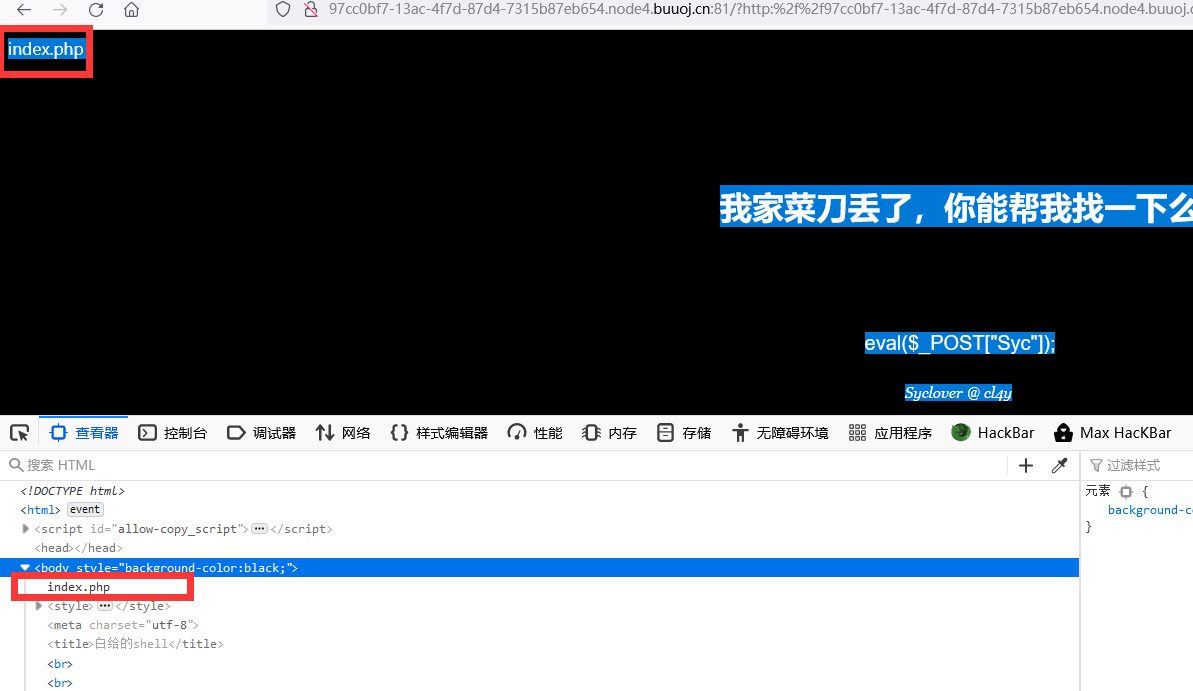The width and height of the screenshot is (1193, 691).
Task: Switch to the 查看器 inspector tab
Action: coord(84,433)
